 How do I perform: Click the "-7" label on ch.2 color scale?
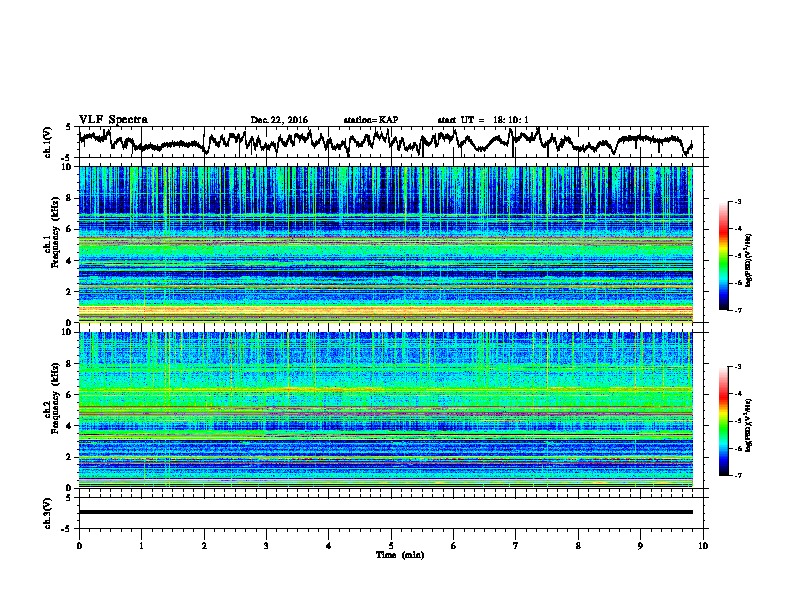738,475
